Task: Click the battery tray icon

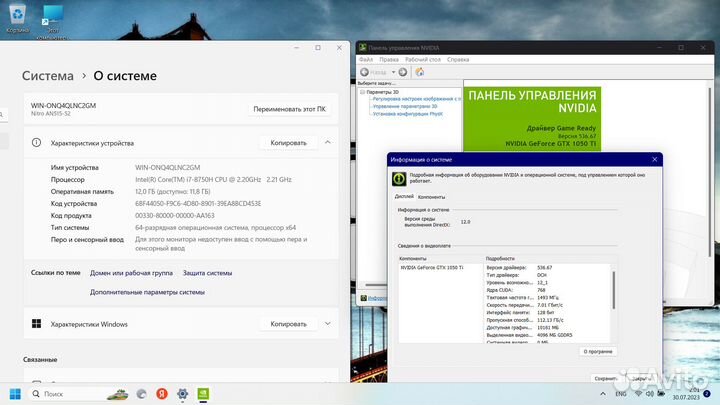Action: [x=661, y=394]
